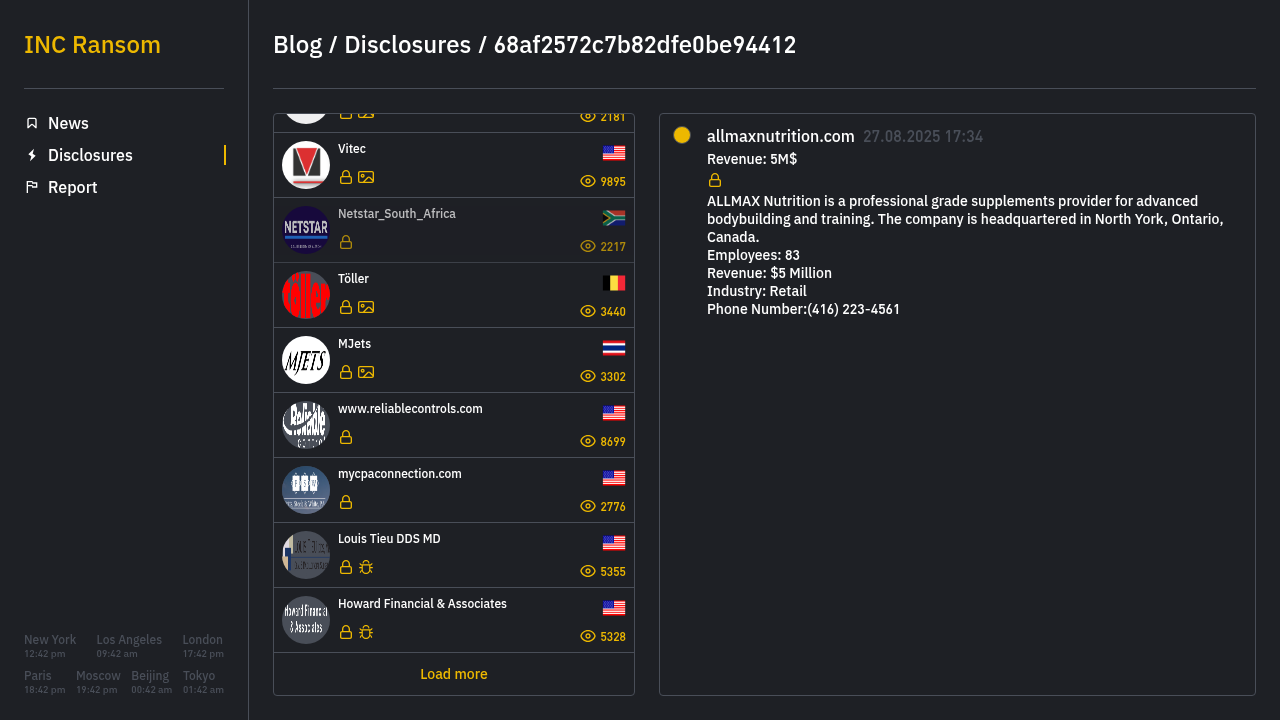Image resolution: width=1280 pixels, height=720 pixels.
Task: Click the image icon in Töller entry
Action: (x=366, y=307)
